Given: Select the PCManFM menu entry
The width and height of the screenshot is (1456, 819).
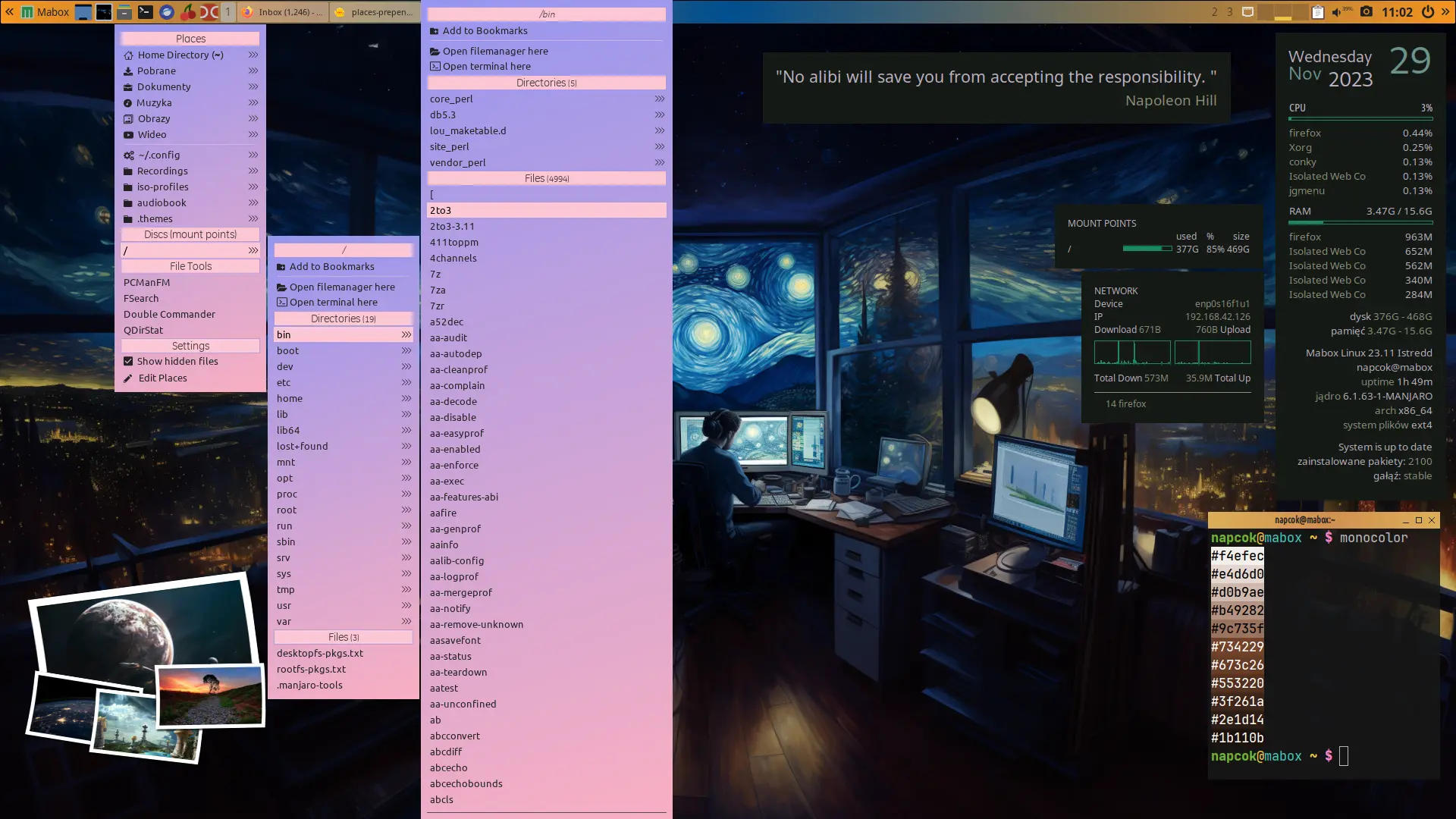Looking at the screenshot, I should pos(147,282).
